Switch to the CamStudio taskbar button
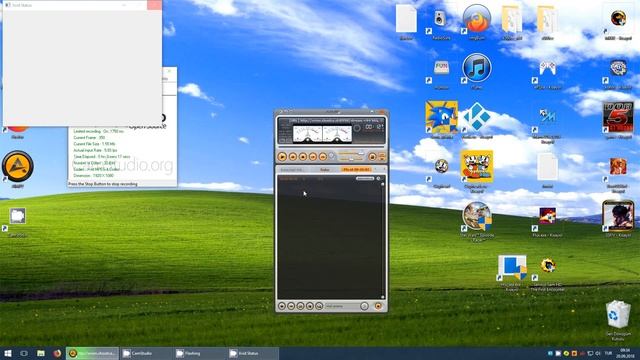640x360 pixels. pos(146,353)
